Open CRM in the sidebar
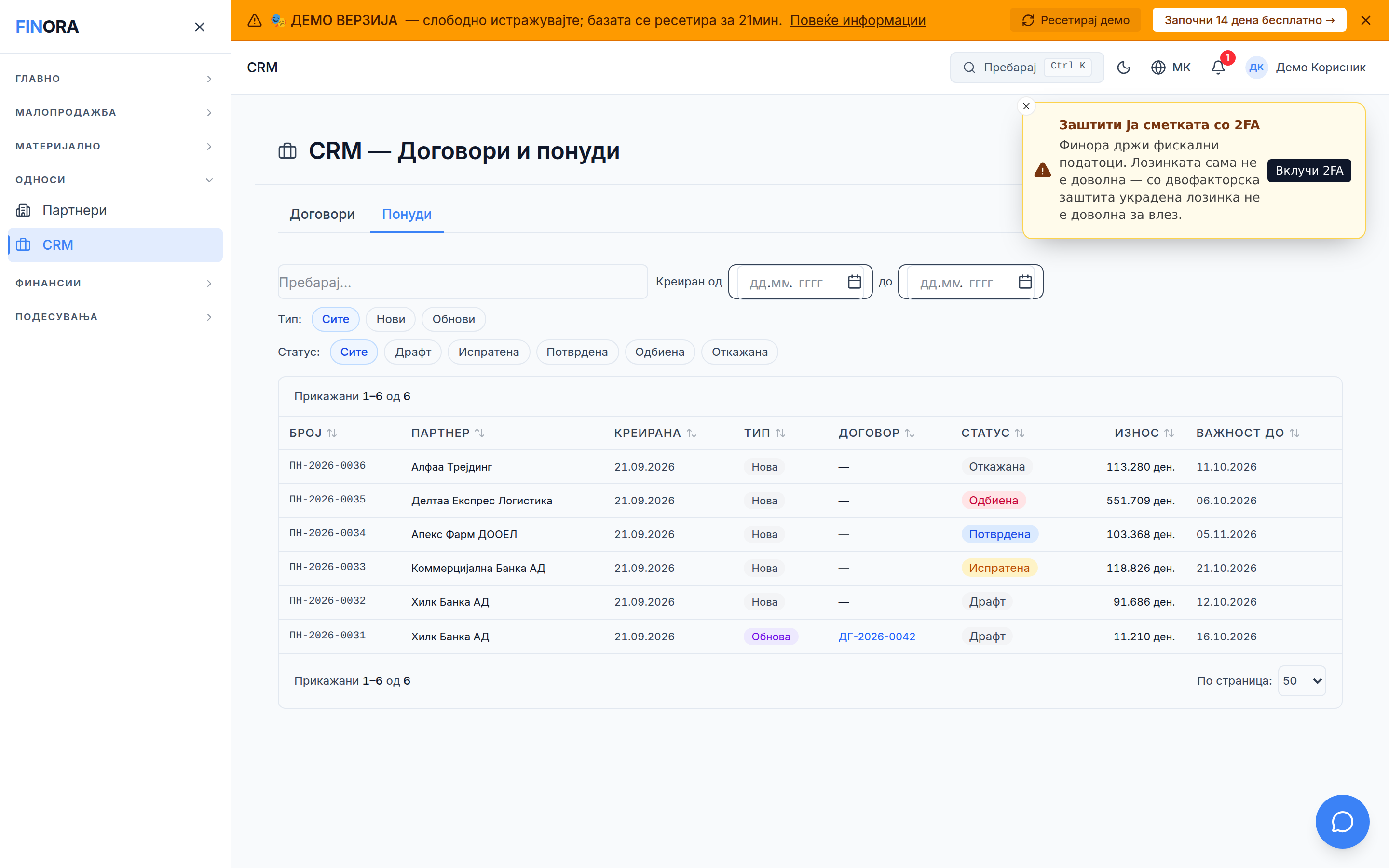Image resolution: width=1389 pixels, height=868 pixels. (115, 245)
